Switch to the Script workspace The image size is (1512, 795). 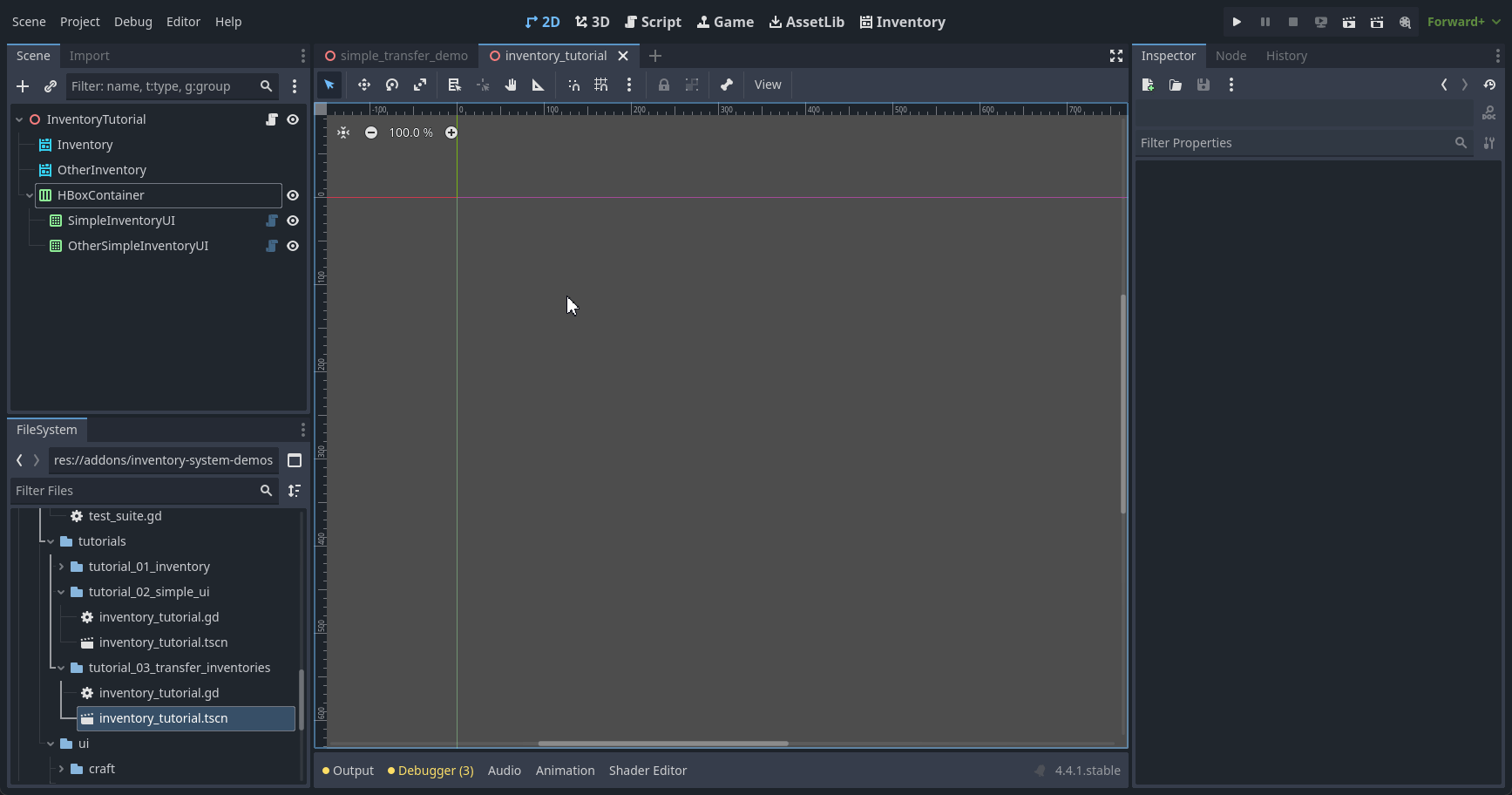click(654, 22)
